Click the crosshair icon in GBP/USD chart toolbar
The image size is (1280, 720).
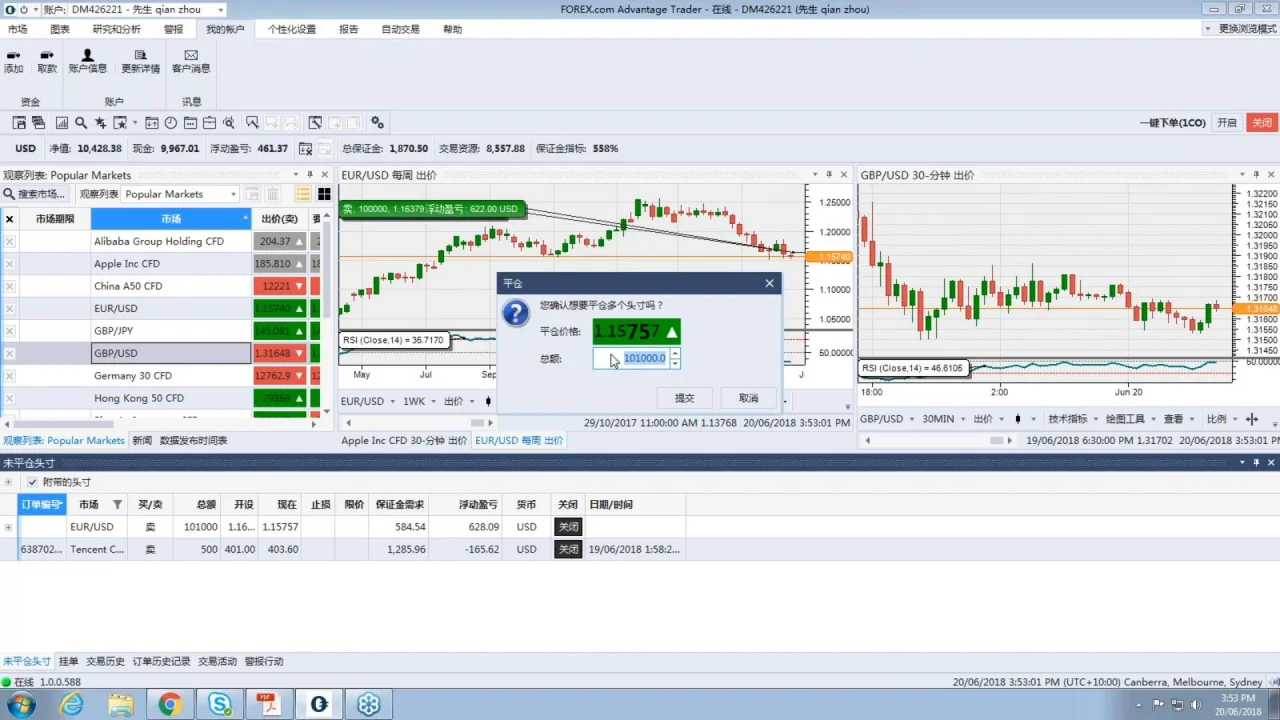click(1252, 419)
